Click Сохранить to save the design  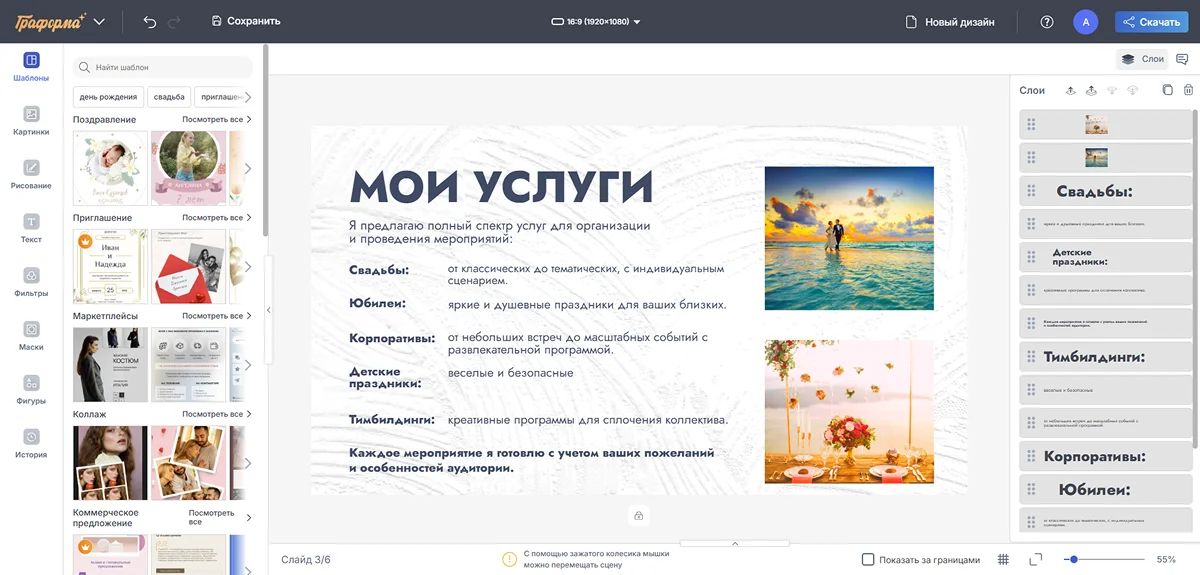[246, 21]
